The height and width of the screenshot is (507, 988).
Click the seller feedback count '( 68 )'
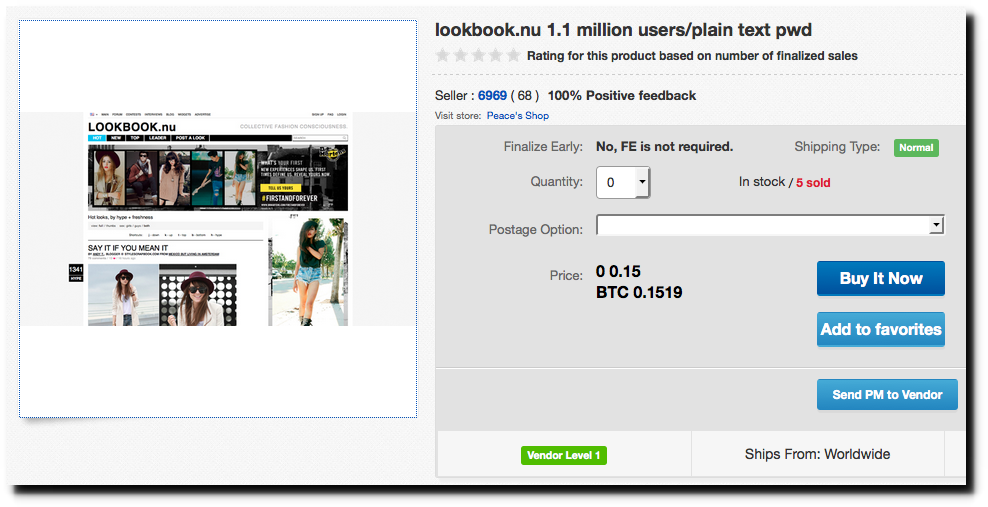524,96
